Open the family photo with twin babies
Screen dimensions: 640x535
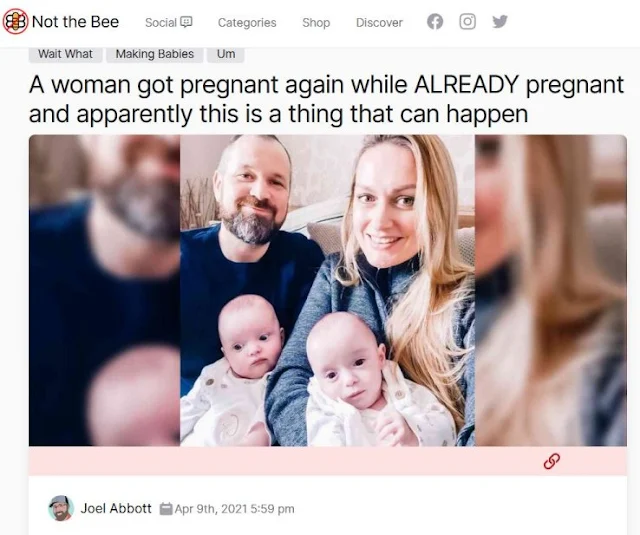(x=327, y=290)
